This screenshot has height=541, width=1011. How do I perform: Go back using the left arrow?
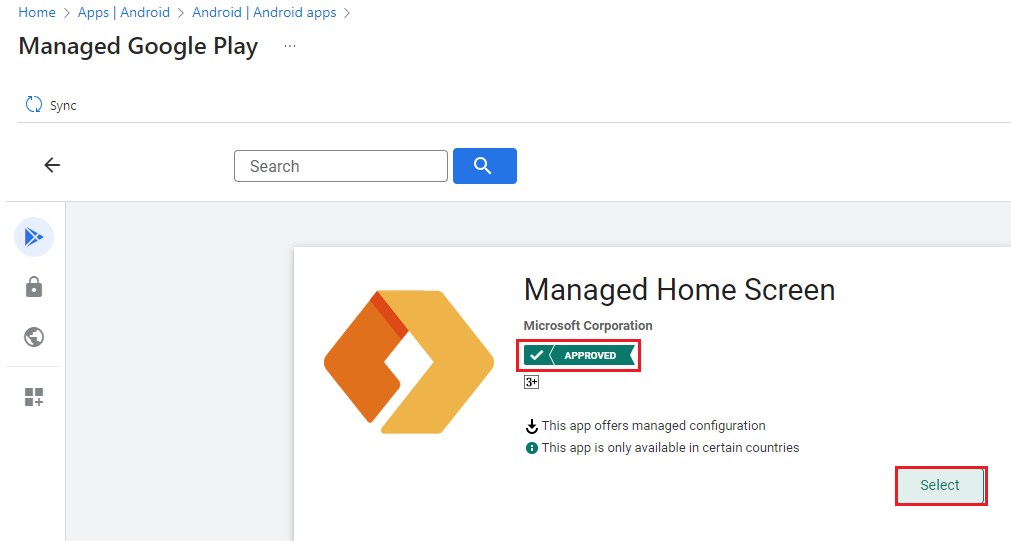click(x=52, y=166)
